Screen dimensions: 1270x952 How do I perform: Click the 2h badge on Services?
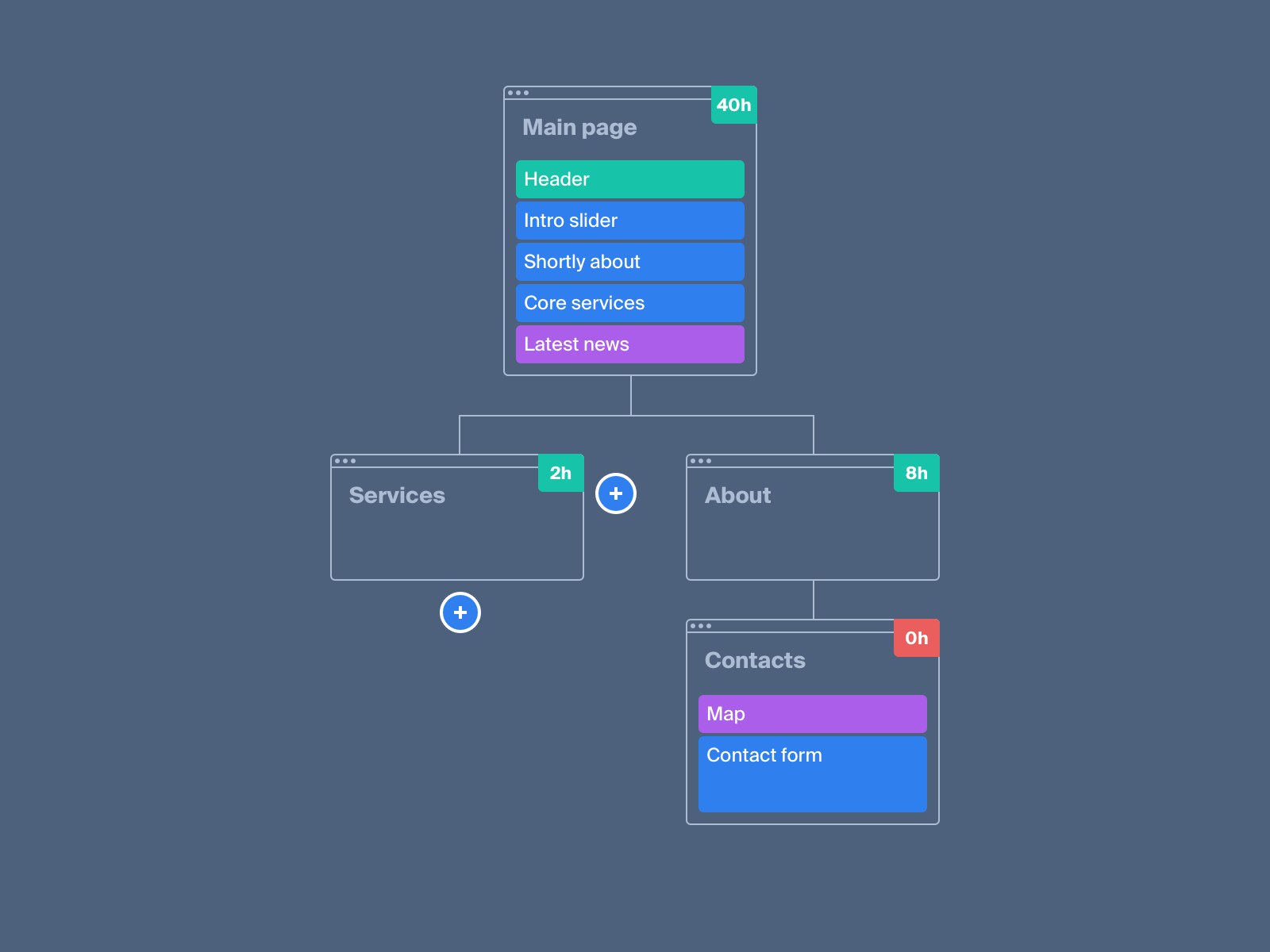(x=561, y=473)
